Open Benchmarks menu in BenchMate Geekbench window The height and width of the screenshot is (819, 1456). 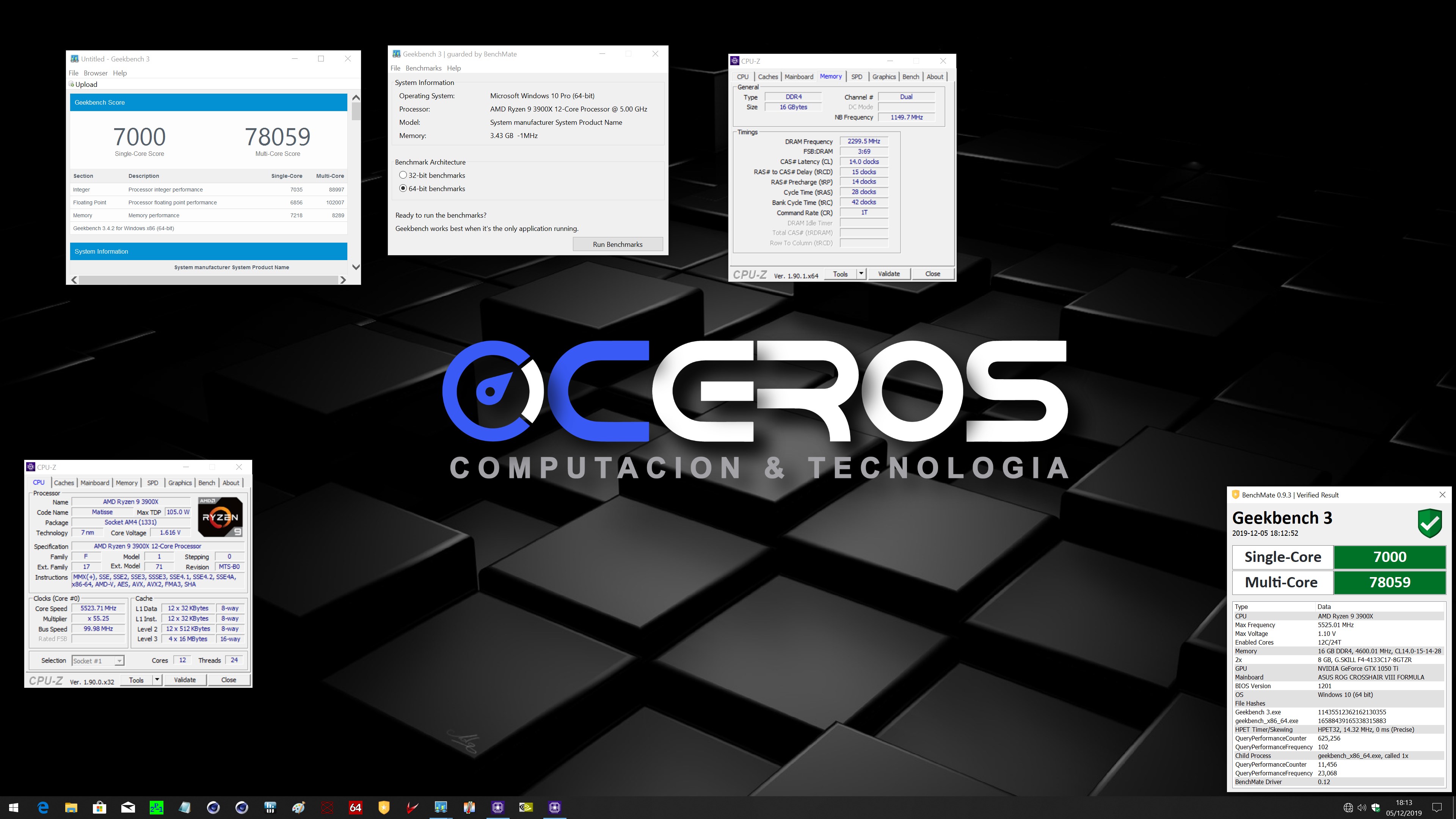(424, 68)
